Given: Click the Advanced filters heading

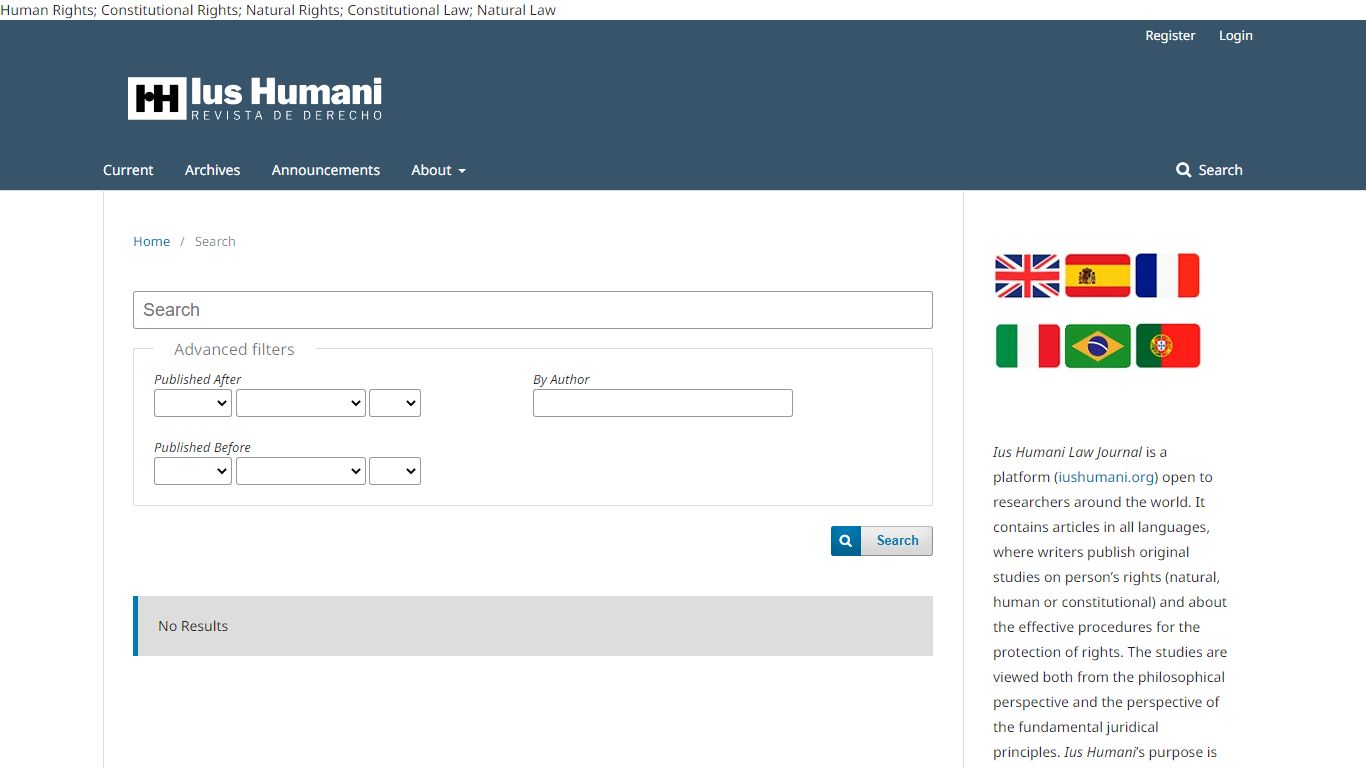Looking at the screenshot, I should pyautogui.click(x=234, y=349).
